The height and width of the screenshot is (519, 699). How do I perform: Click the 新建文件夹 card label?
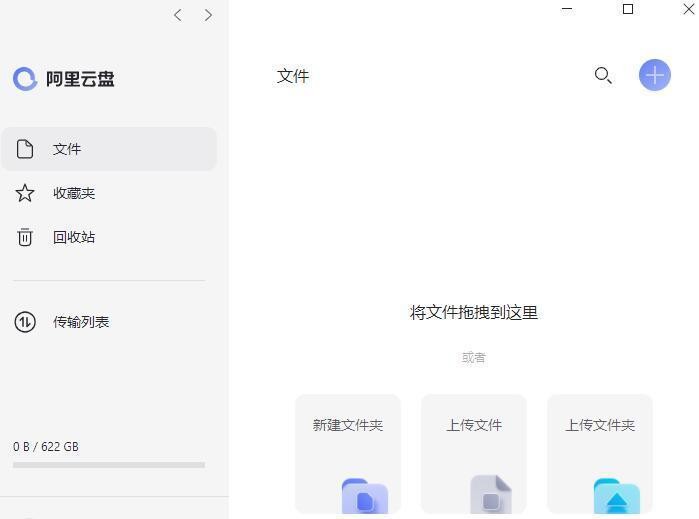tap(348, 425)
